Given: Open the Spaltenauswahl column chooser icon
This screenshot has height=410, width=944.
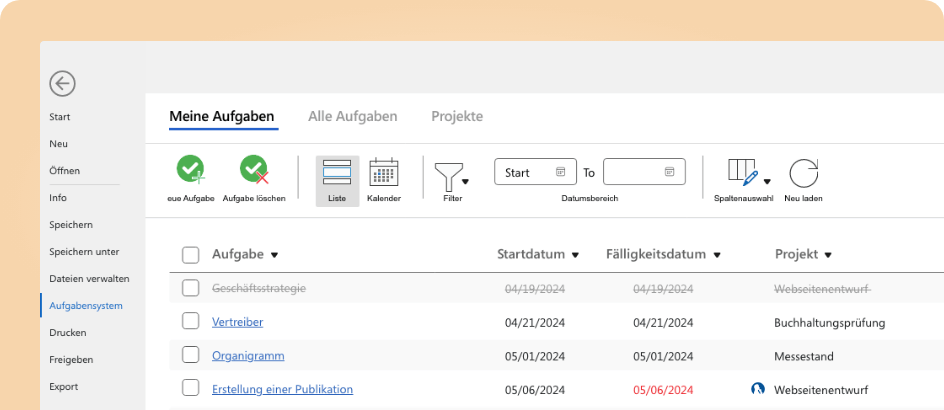Looking at the screenshot, I should (743, 172).
